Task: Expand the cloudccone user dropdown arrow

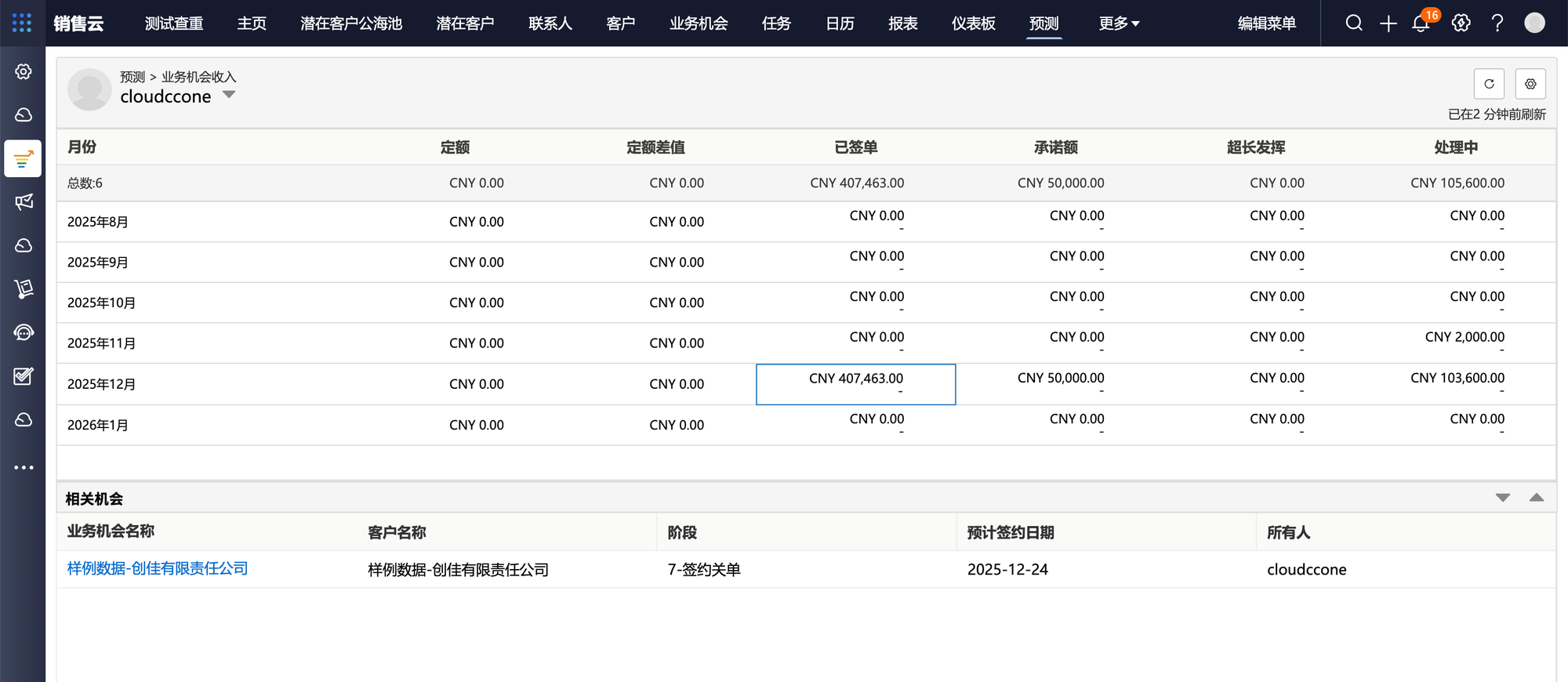Action: pos(229,95)
